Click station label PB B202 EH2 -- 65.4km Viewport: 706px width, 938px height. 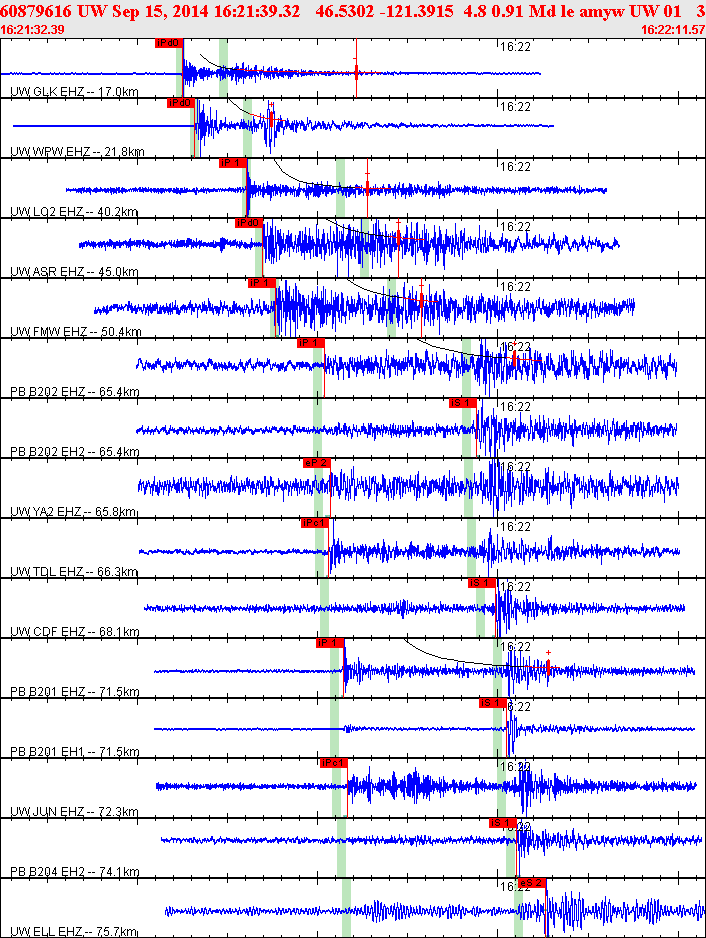click(x=75, y=452)
